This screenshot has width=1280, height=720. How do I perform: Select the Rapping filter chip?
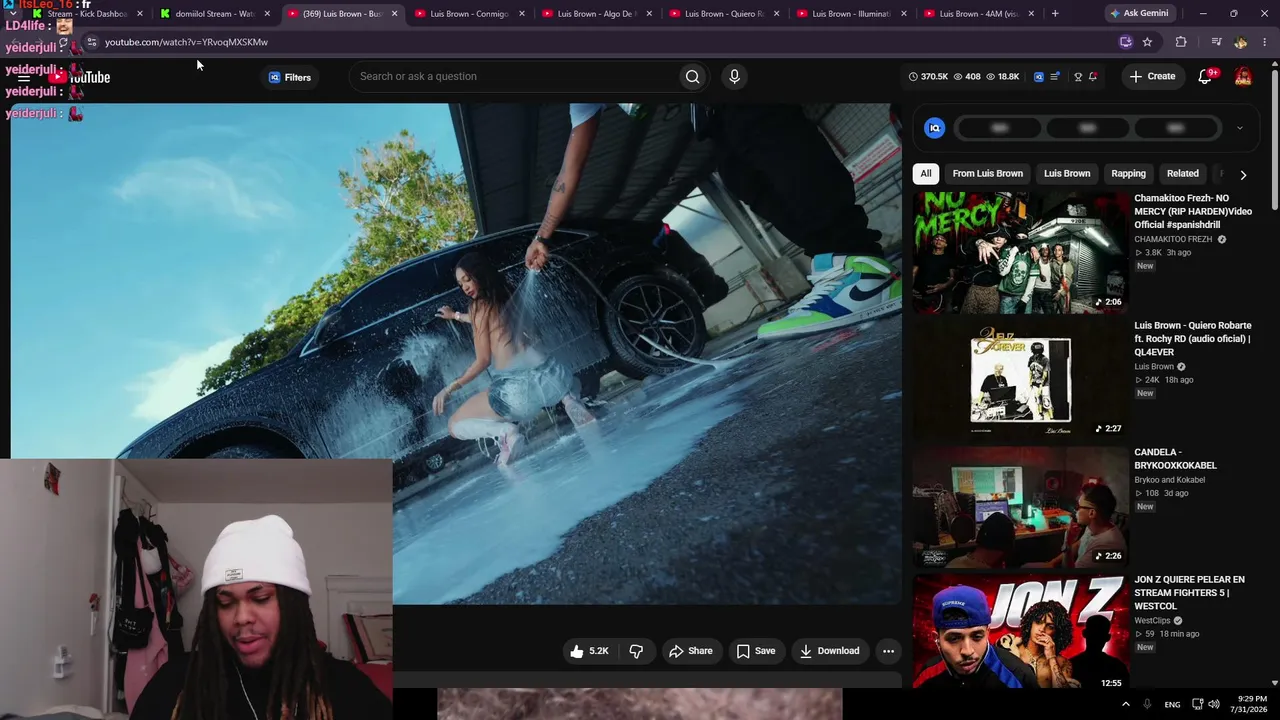pos(1129,174)
